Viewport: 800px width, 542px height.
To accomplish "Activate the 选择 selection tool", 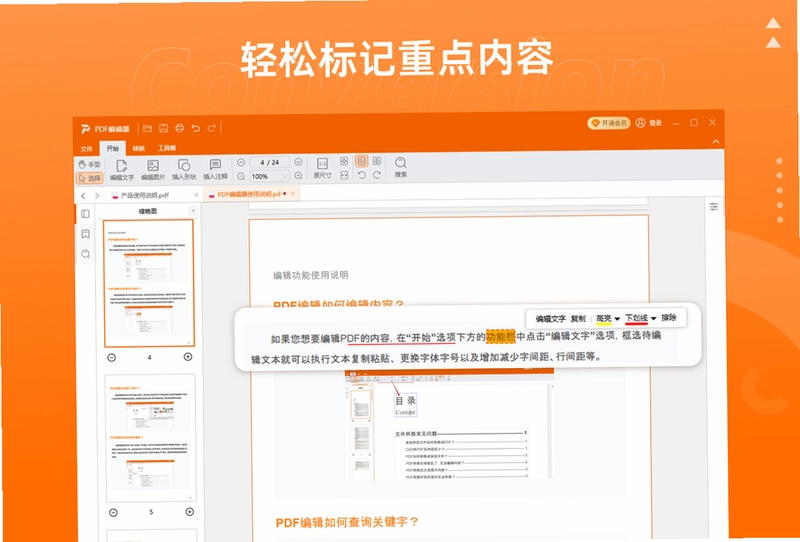I will (x=89, y=178).
